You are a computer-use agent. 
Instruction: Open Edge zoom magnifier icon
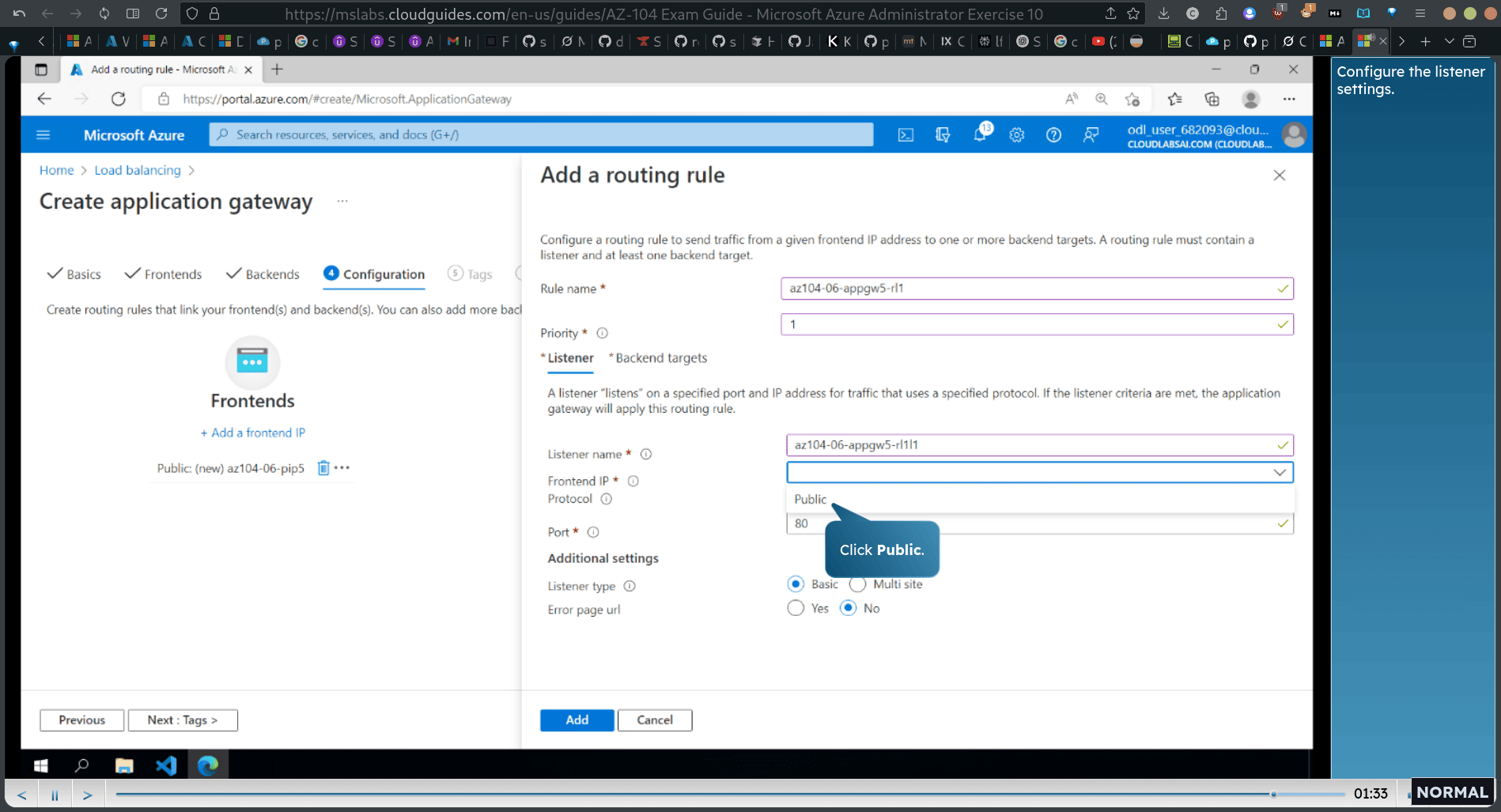1101,99
